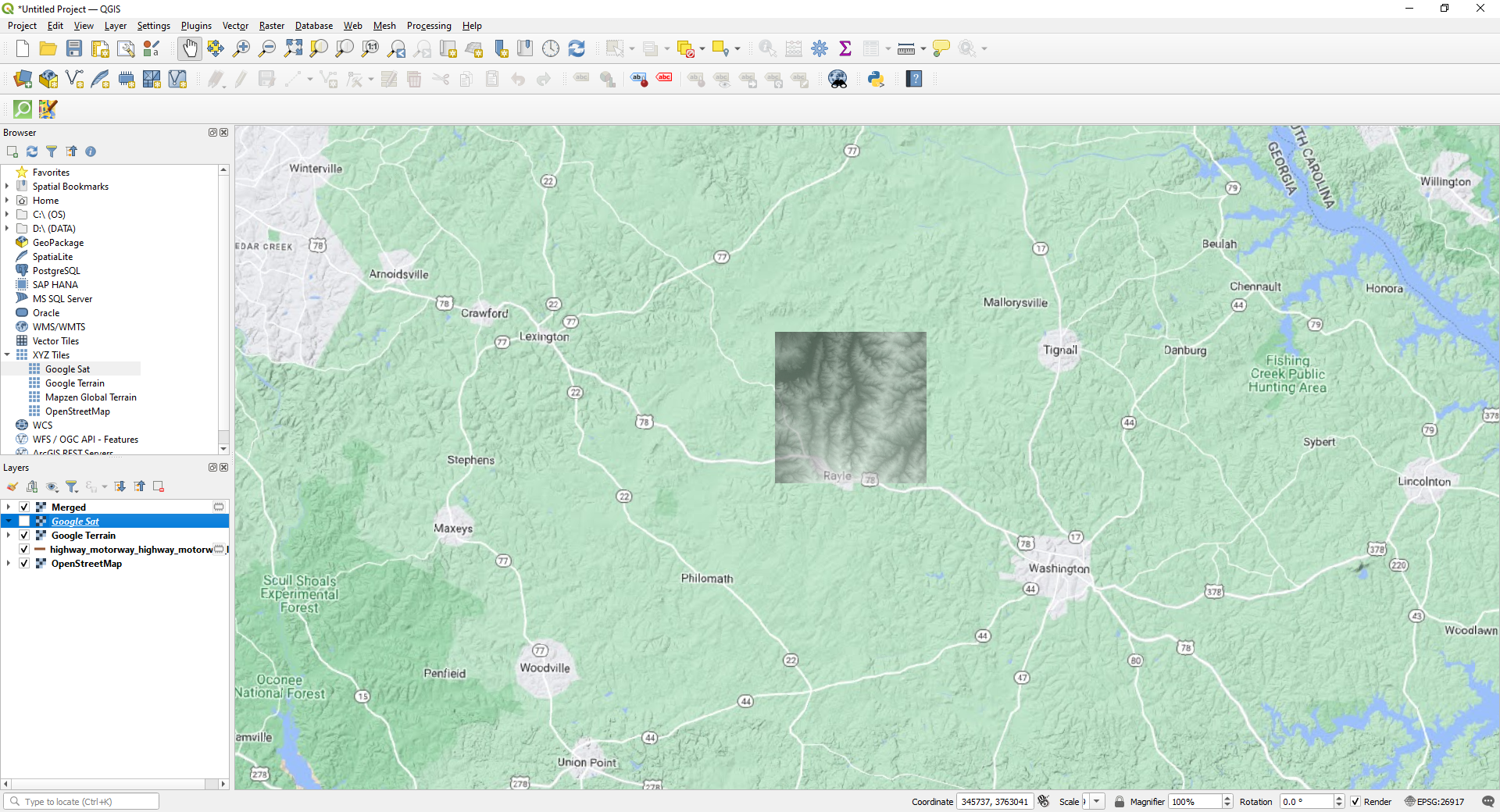Select the PostgreSQL browser entry
The width and height of the screenshot is (1500, 812).
click(x=56, y=271)
